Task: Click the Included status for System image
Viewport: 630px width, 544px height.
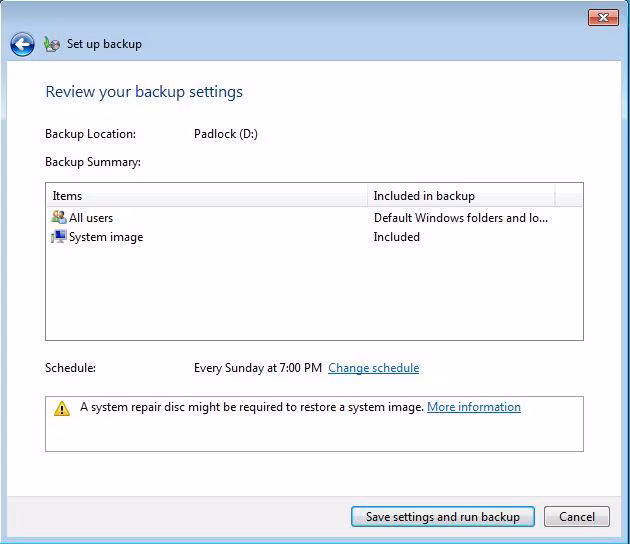Action: click(x=397, y=237)
